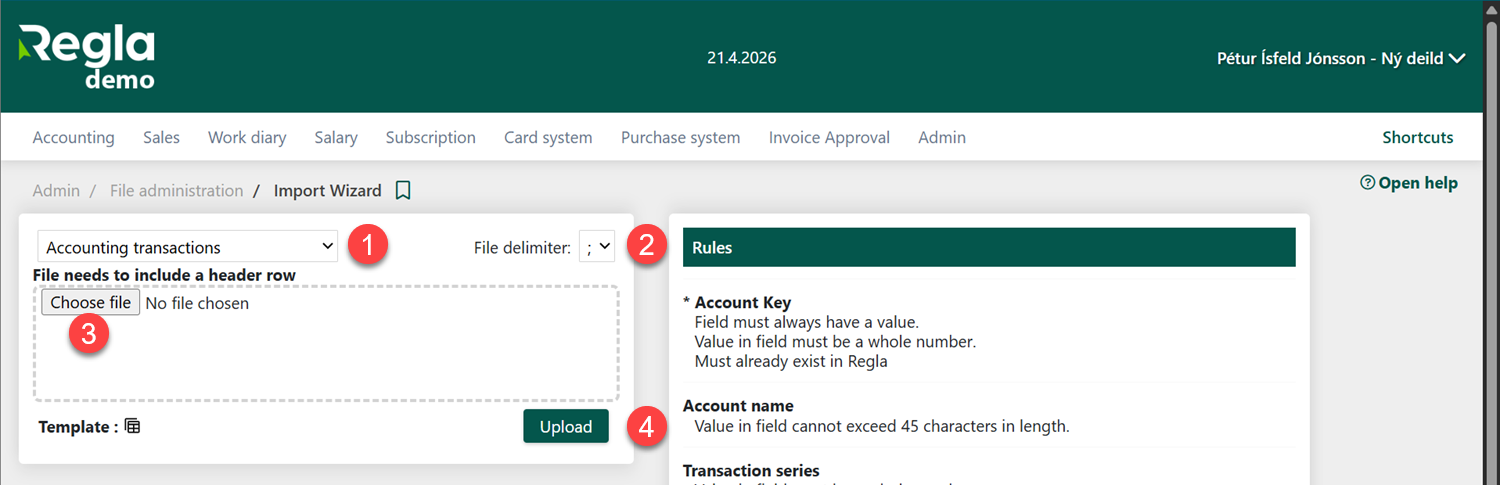Open the Accounting transactions import type dropdown
1500x485 pixels.
(188, 247)
